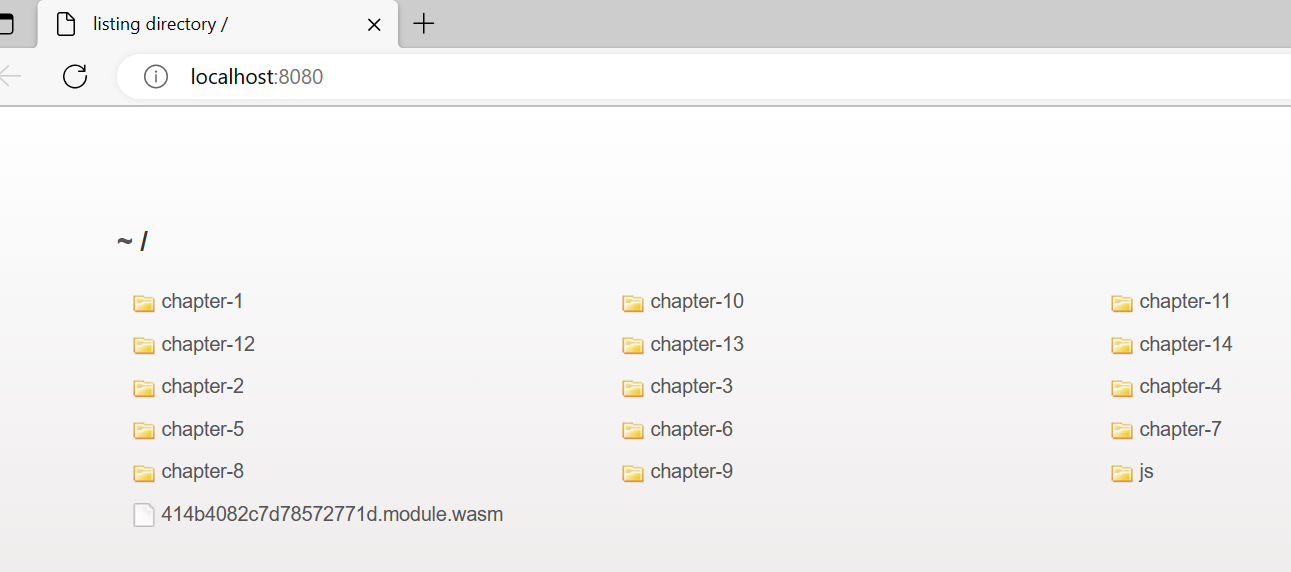Open the chapter-12 link
The height and width of the screenshot is (572, 1291).
pyautogui.click(x=208, y=344)
